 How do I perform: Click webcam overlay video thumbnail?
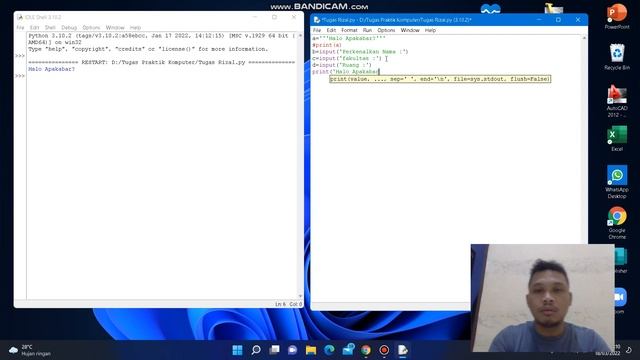click(542, 298)
